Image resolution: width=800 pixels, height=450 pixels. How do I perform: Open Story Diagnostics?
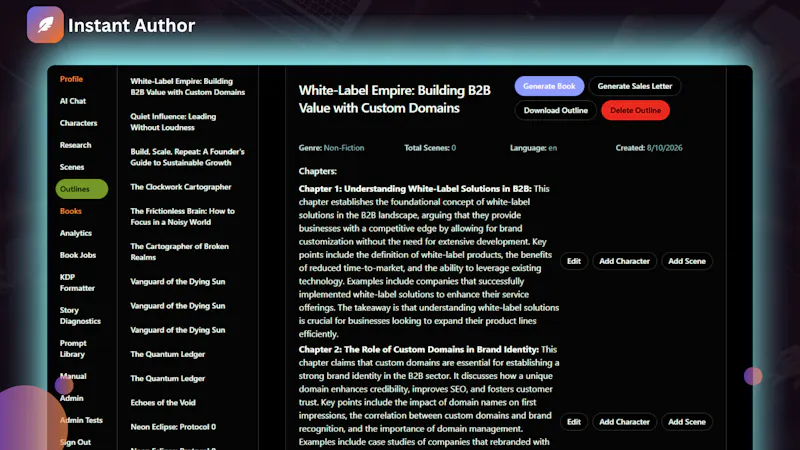tap(80, 315)
